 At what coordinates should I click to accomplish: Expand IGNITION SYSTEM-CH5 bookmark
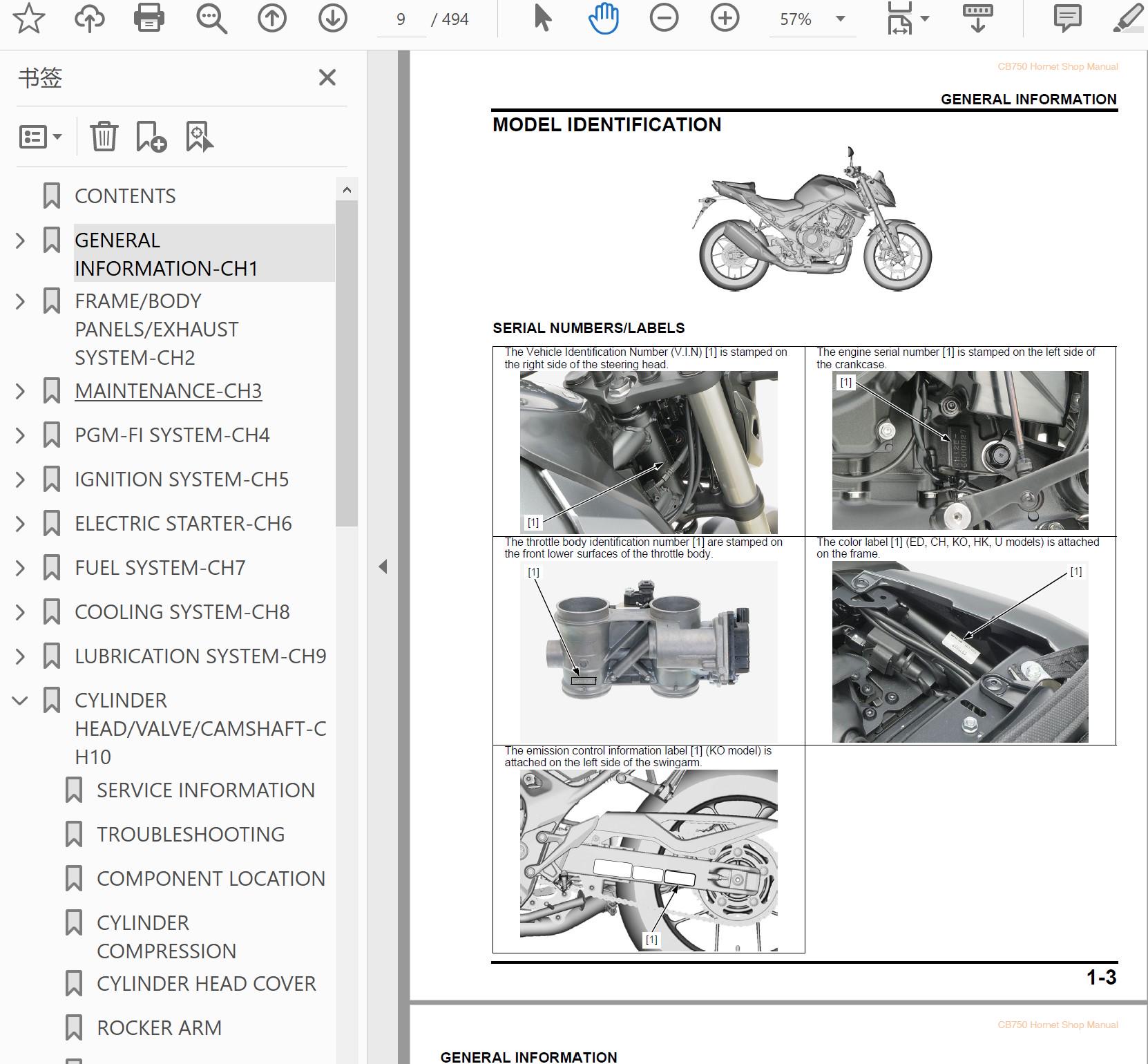pyautogui.click(x=21, y=479)
